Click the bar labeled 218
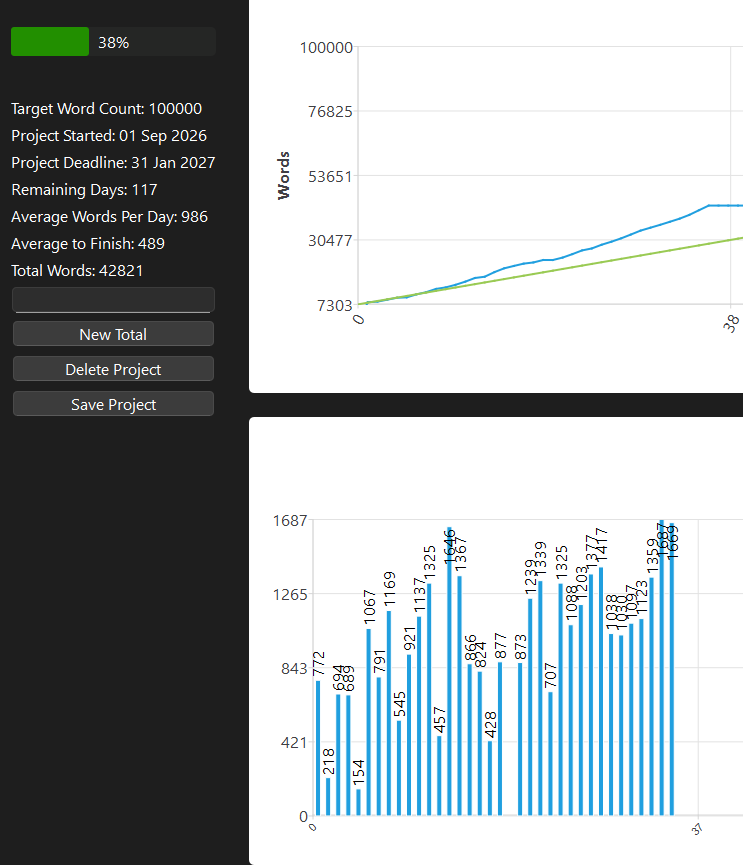 coord(328,797)
